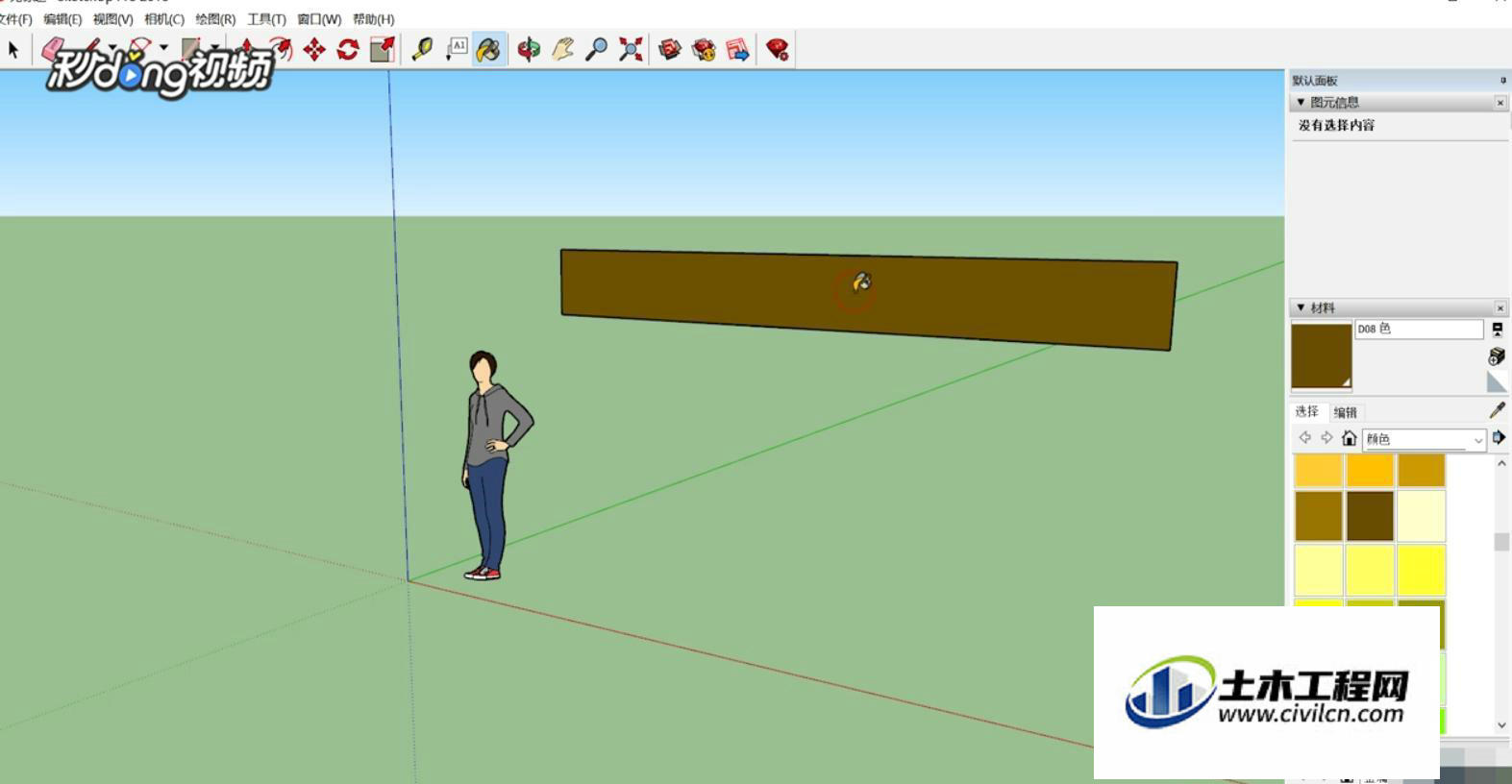The height and width of the screenshot is (784, 1512).
Task: Open the 绘图(R) menu
Action: pos(215,19)
